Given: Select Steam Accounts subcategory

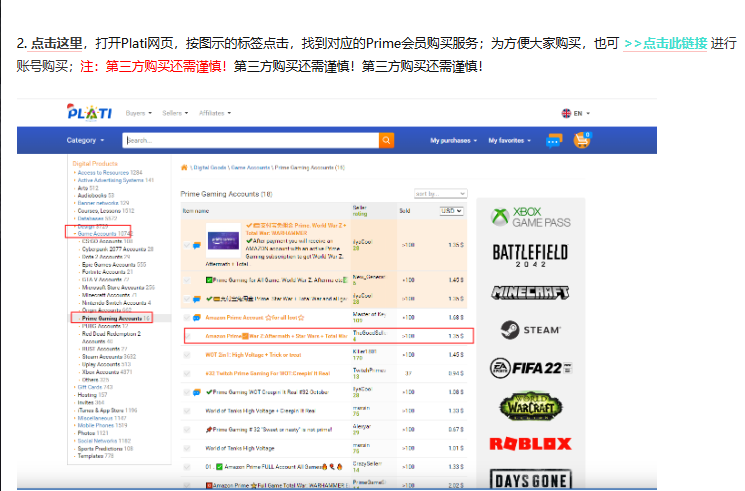Looking at the screenshot, I should 109,356.
